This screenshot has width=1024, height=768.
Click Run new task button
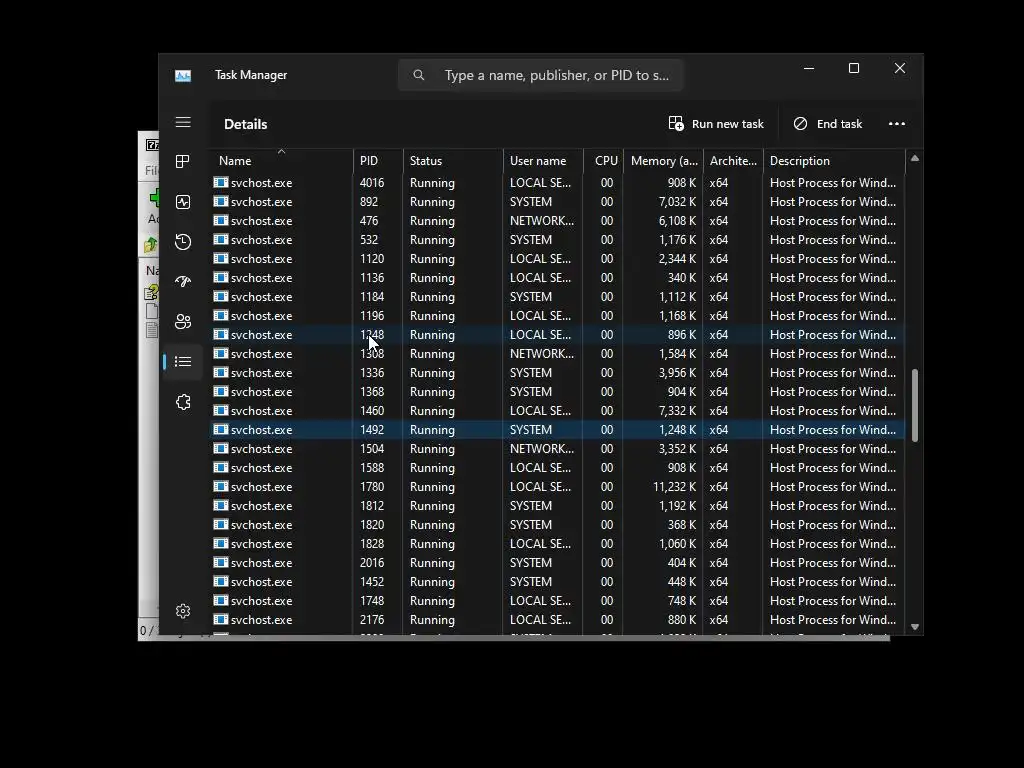click(x=716, y=123)
